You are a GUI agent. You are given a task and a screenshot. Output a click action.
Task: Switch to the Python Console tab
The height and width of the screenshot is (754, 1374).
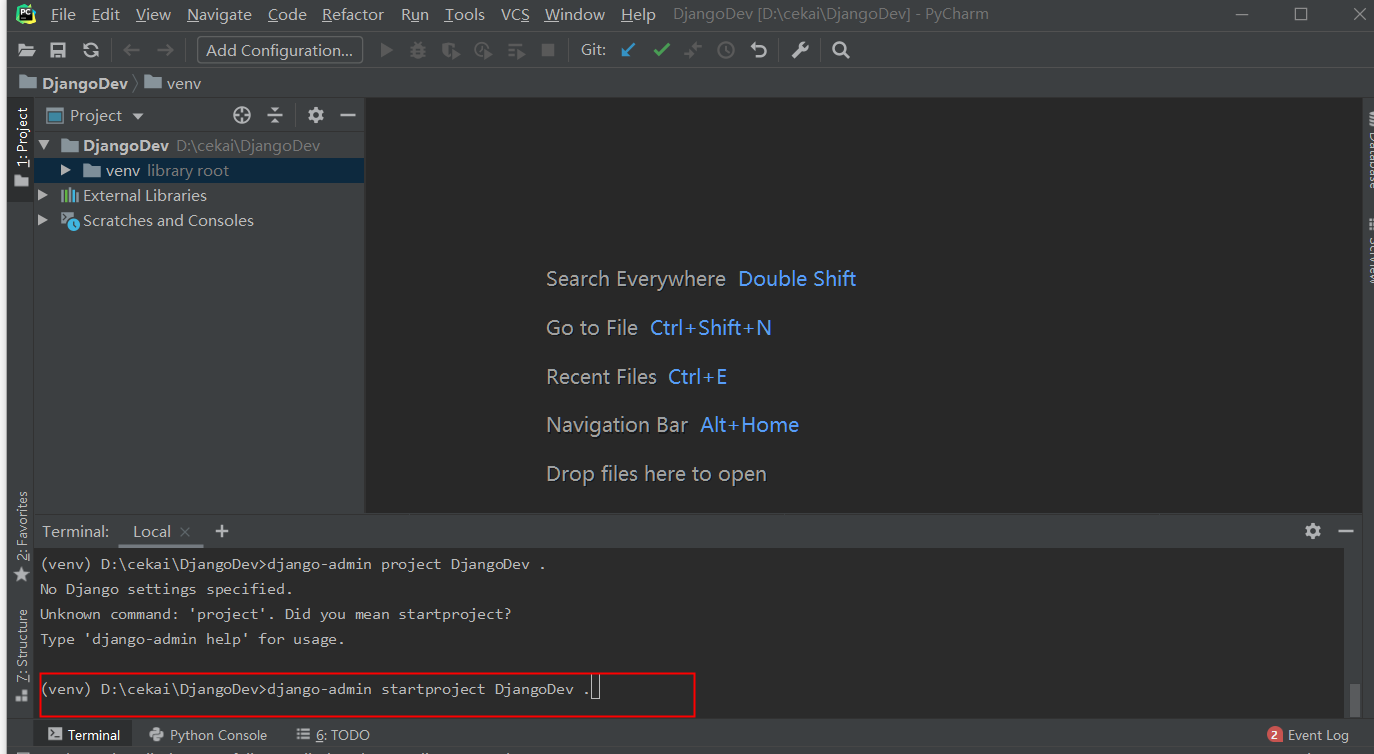point(208,735)
